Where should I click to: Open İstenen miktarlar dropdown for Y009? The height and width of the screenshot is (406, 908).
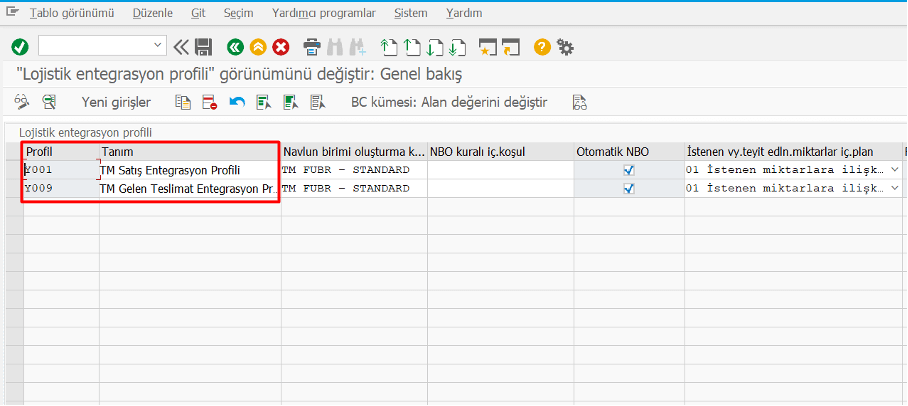tap(893, 188)
